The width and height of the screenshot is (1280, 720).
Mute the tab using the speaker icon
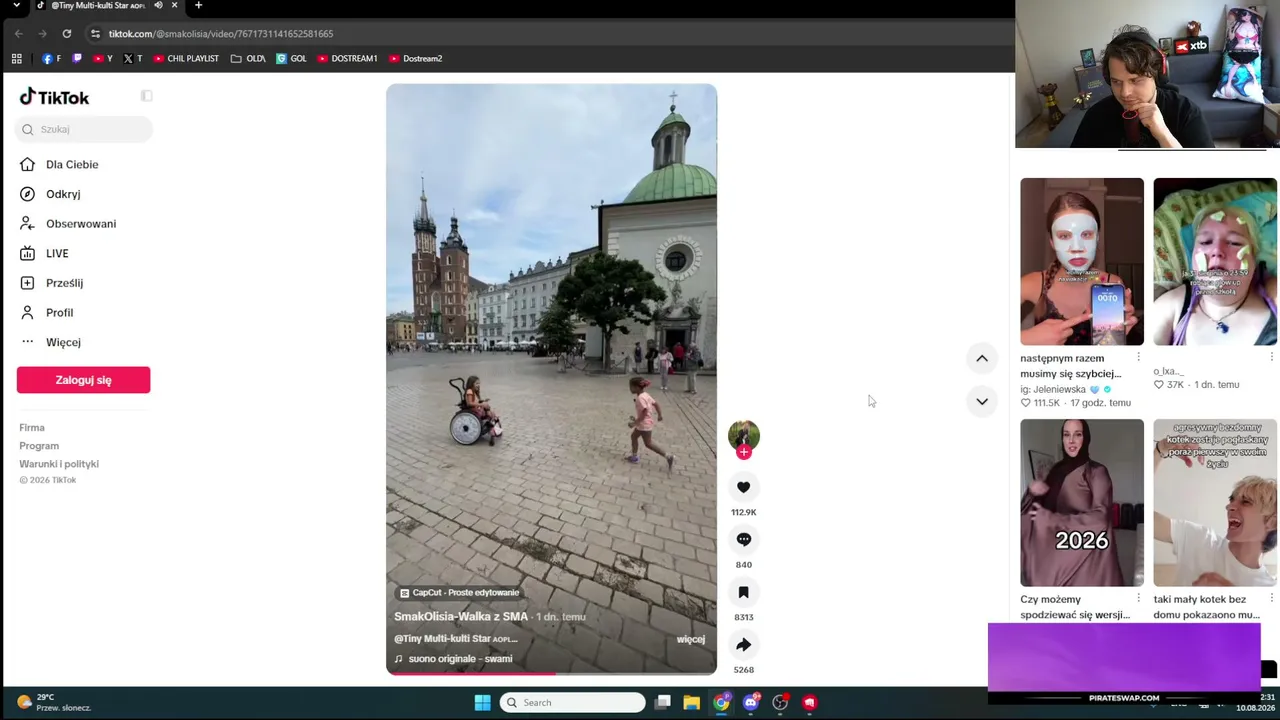tap(158, 6)
